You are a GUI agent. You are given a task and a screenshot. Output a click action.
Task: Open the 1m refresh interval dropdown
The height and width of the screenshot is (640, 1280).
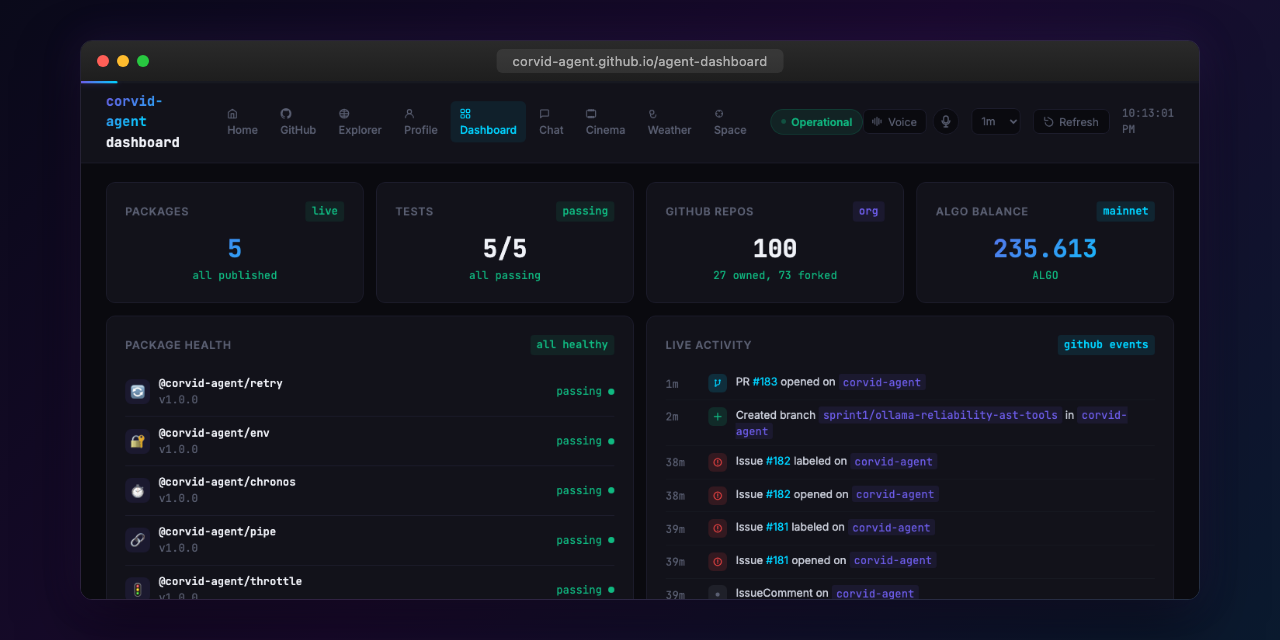pyautogui.click(x=996, y=122)
